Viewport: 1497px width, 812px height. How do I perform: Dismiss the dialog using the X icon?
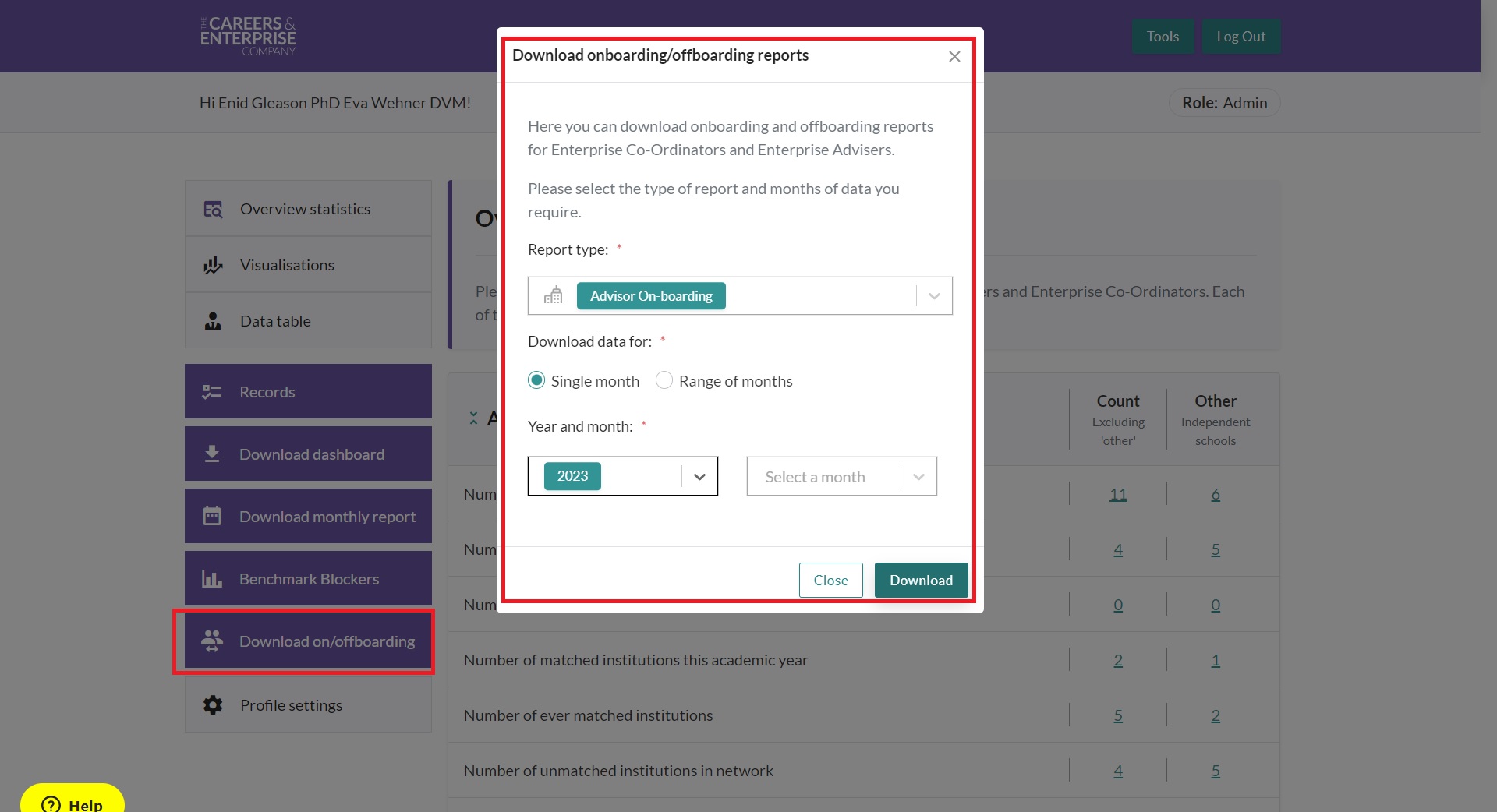coord(954,57)
